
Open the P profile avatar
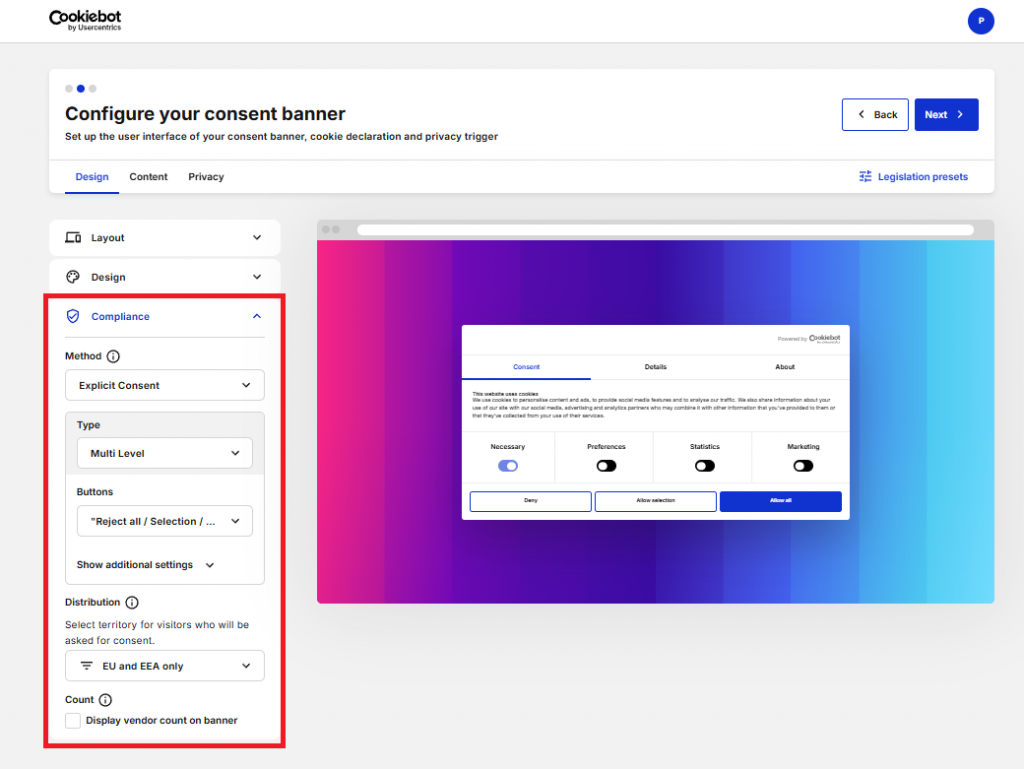981,21
